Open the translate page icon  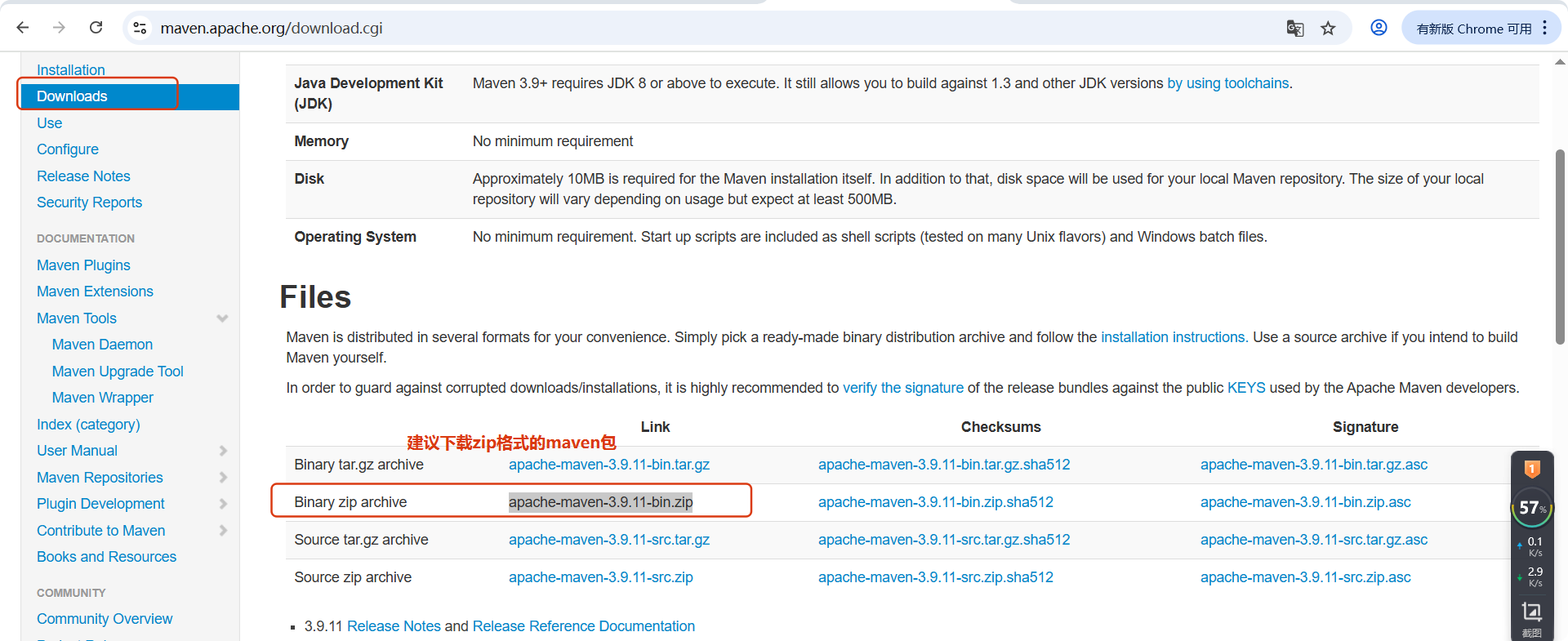1295,29
